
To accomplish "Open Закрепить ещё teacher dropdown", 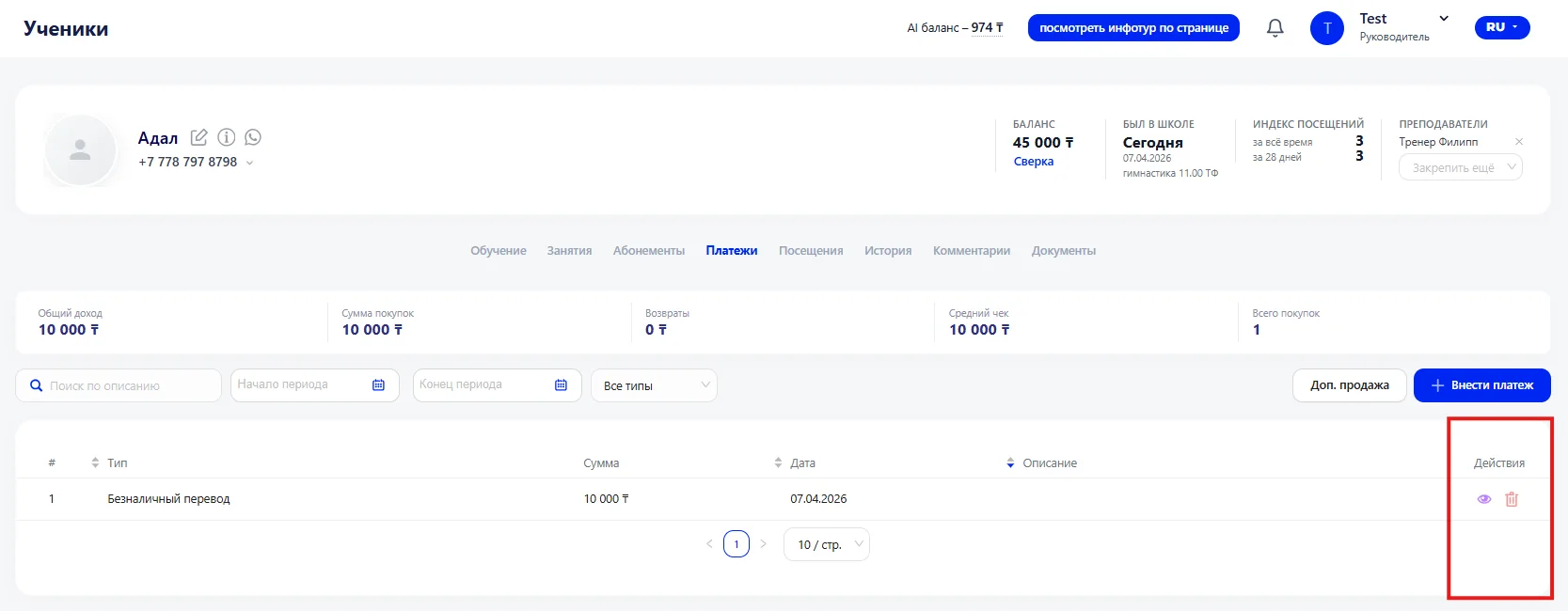I will click(1460, 167).
